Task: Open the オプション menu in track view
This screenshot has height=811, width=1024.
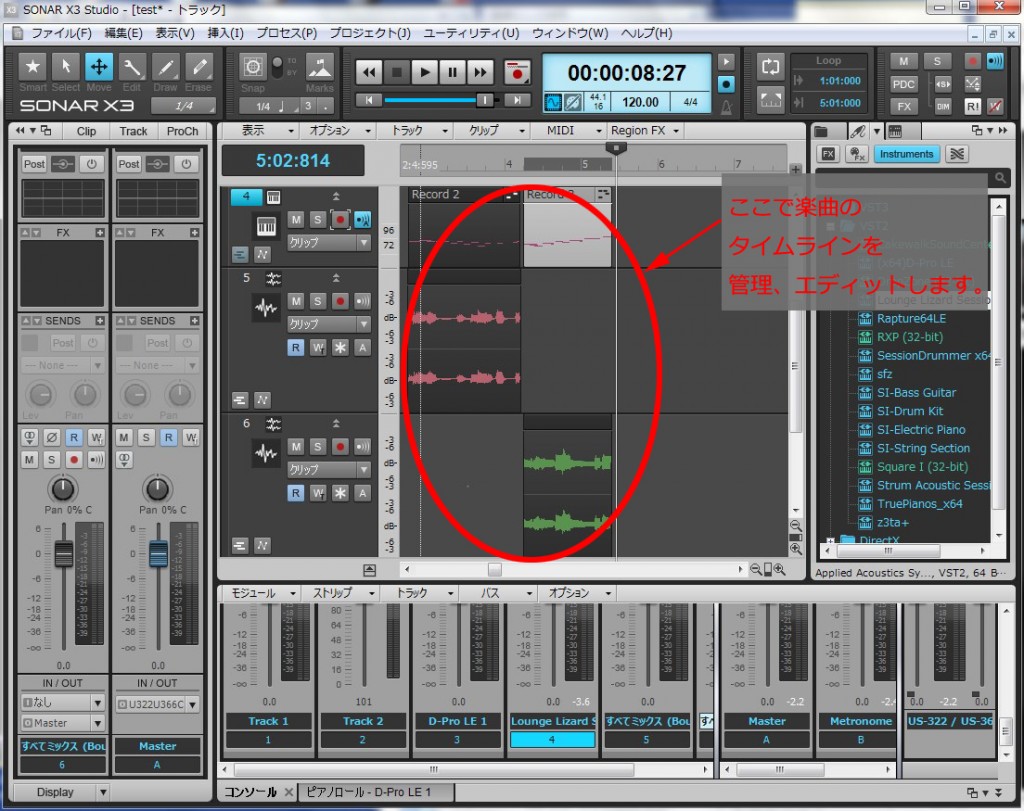Action: click(x=338, y=131)
